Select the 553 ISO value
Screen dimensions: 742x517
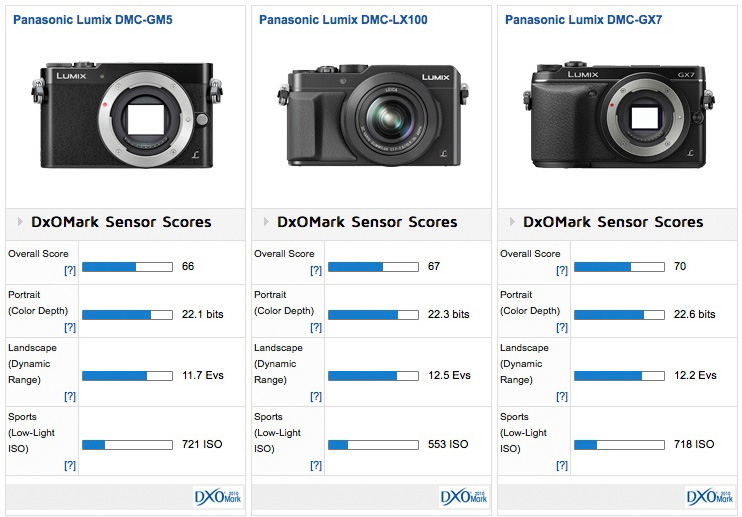(x=448, y=444)
